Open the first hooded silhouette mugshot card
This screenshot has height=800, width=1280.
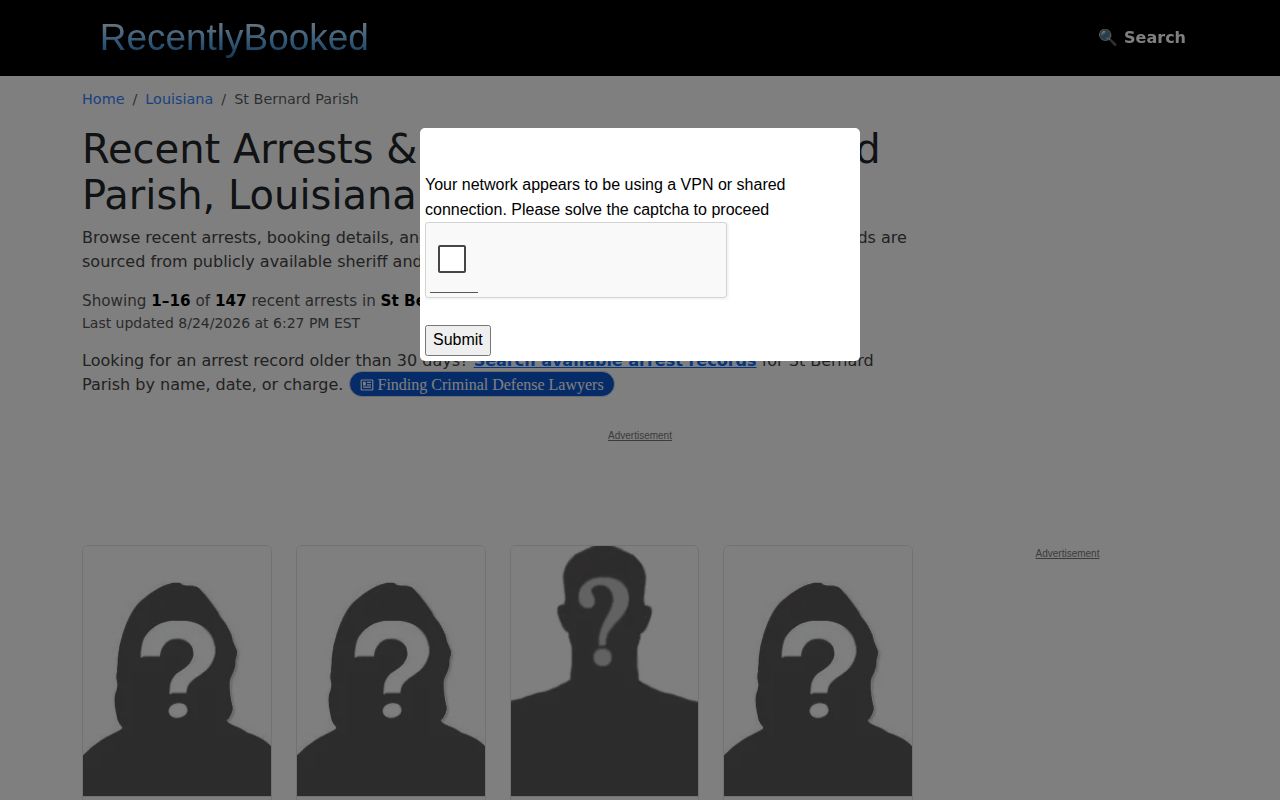177,671
